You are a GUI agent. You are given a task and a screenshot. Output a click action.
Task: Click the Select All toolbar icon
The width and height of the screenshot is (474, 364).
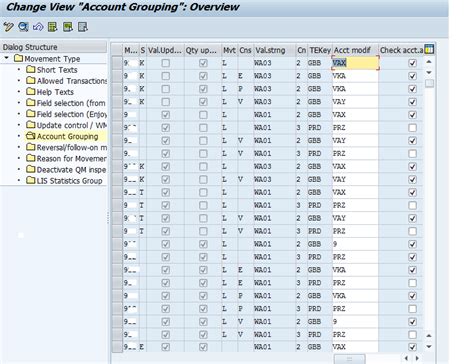(x=53, y=27)
